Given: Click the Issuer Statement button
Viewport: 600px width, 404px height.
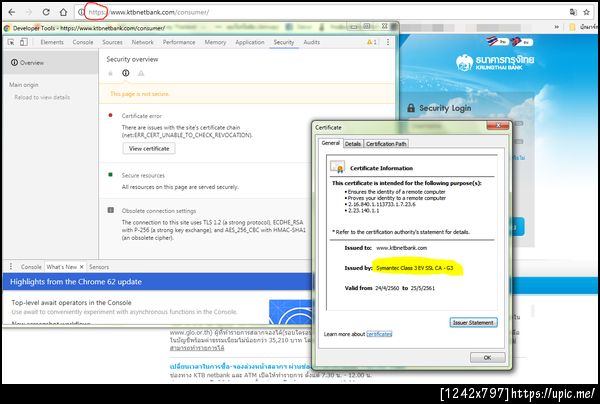Looking at the screenshot, I should pos(473,323).
